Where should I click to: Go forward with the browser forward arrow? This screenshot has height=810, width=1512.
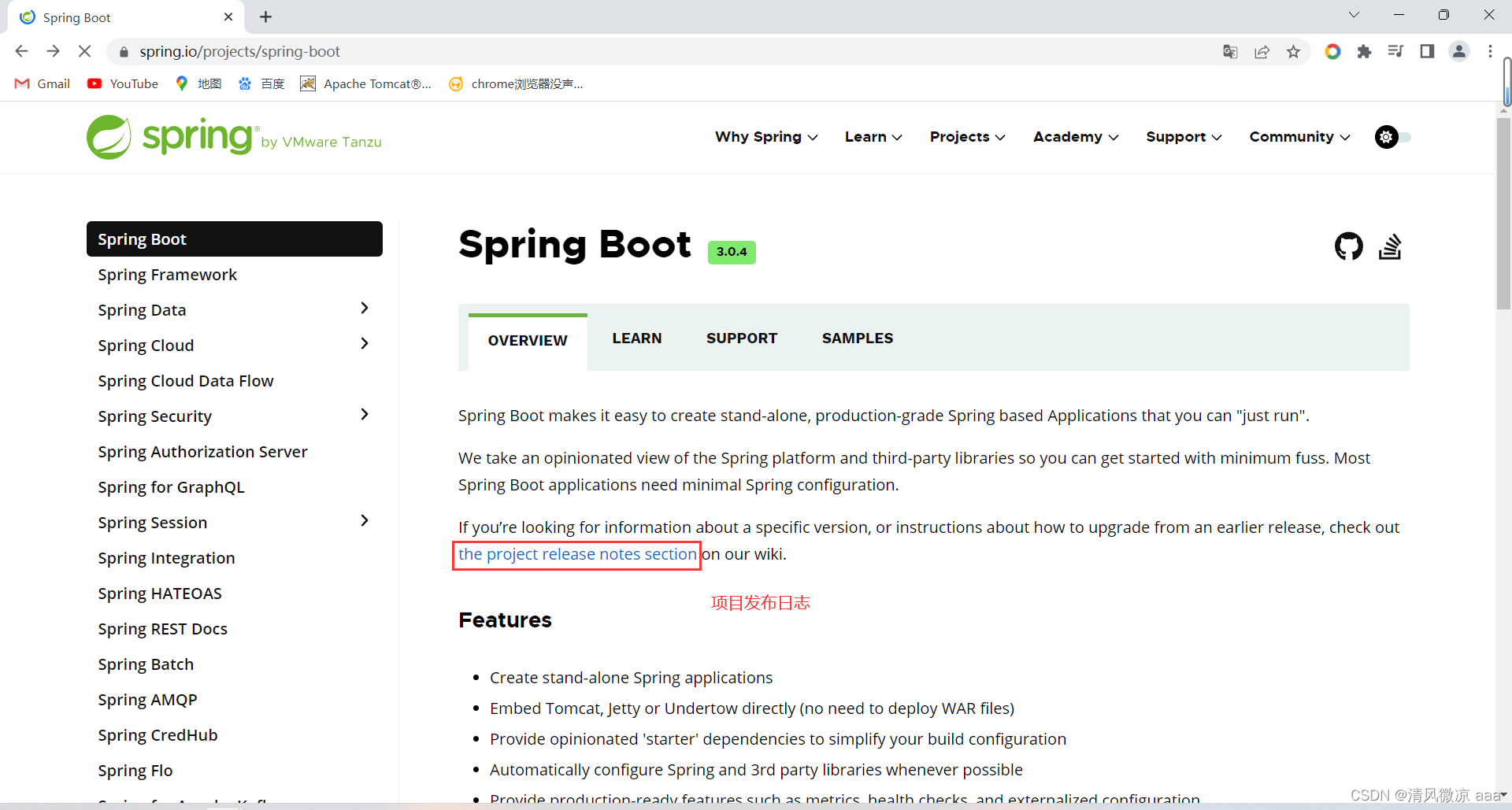53,51
